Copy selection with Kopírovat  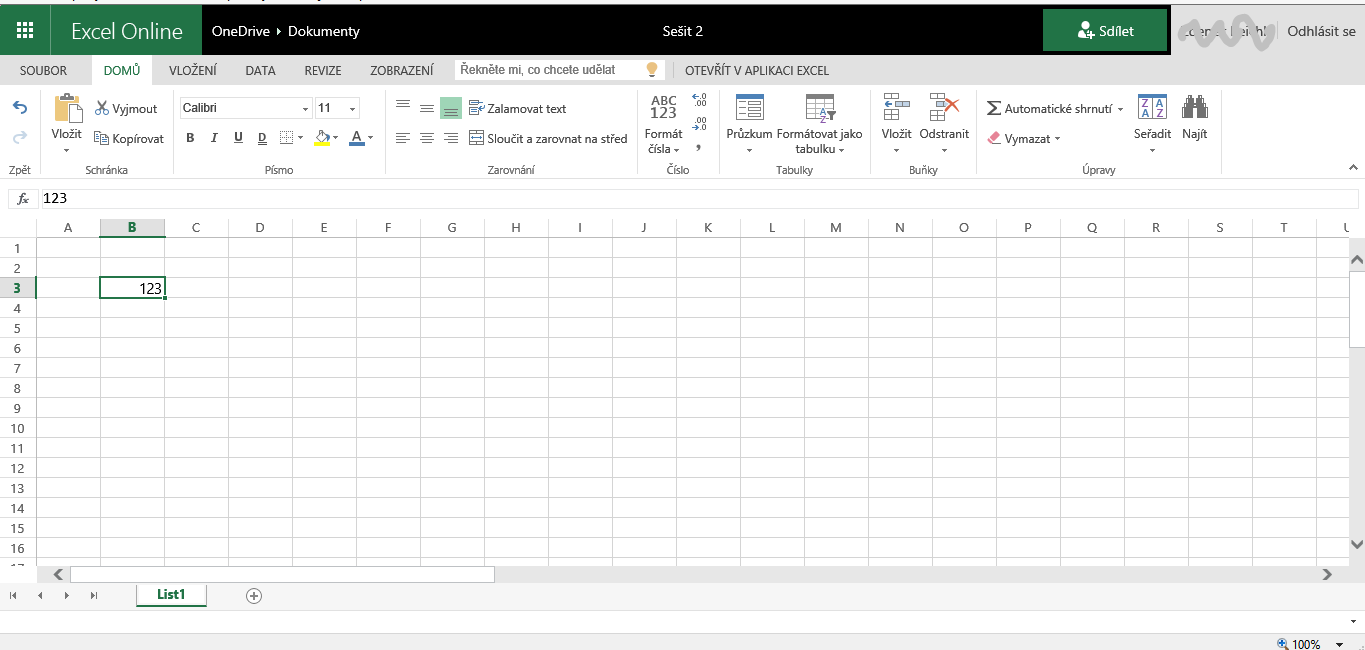(129, 139)
